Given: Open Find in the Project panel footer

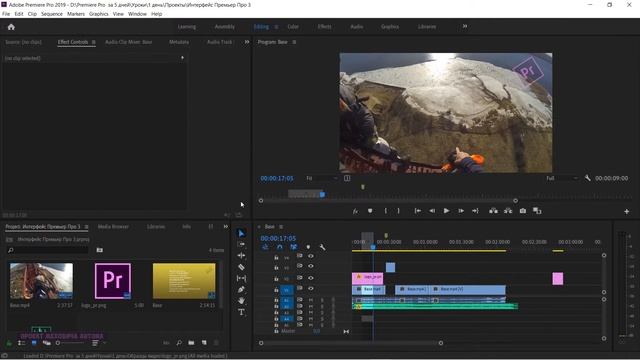Looking at the screenshot, I should pos(179,343).
